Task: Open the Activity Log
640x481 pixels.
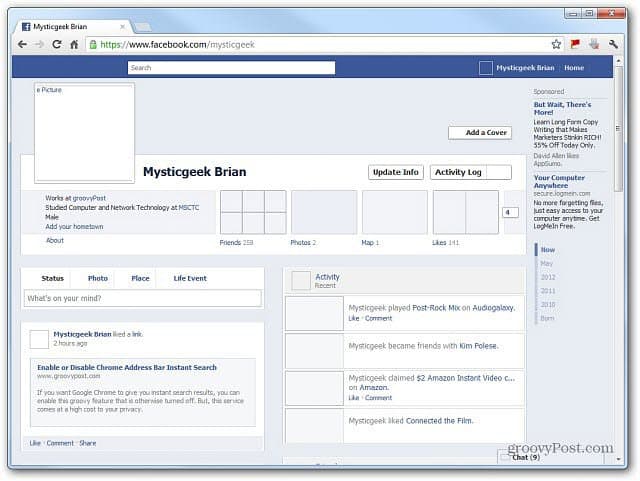Action: (458, 172)
